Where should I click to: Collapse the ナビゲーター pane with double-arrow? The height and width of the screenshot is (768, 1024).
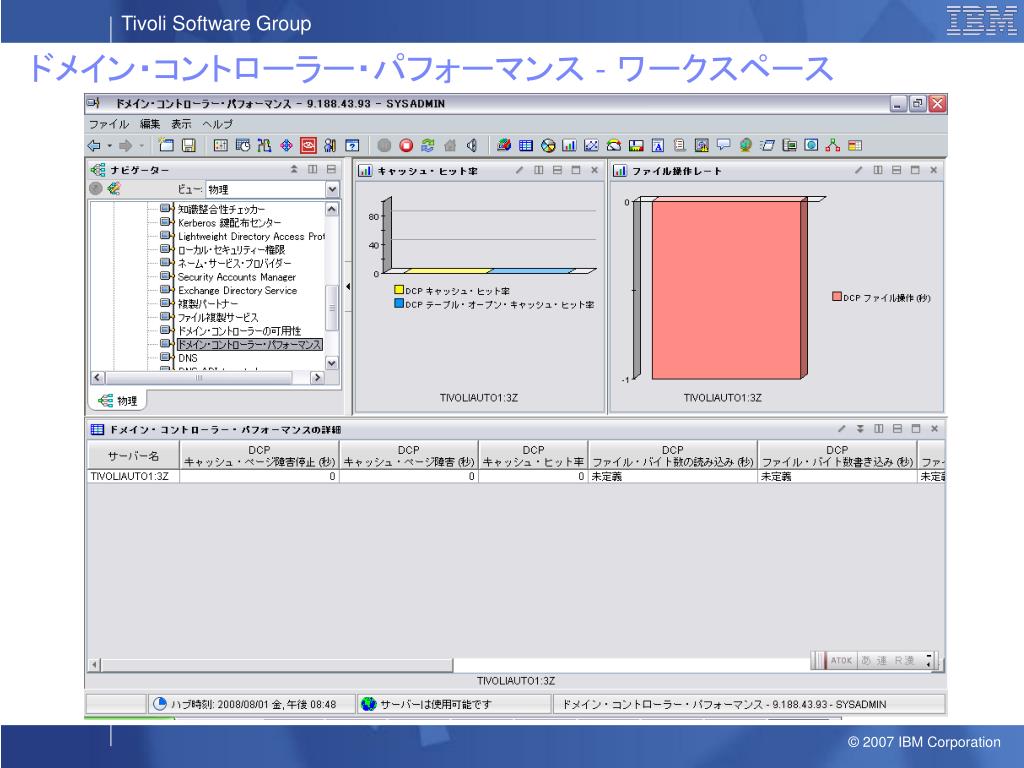pos(294,170)
